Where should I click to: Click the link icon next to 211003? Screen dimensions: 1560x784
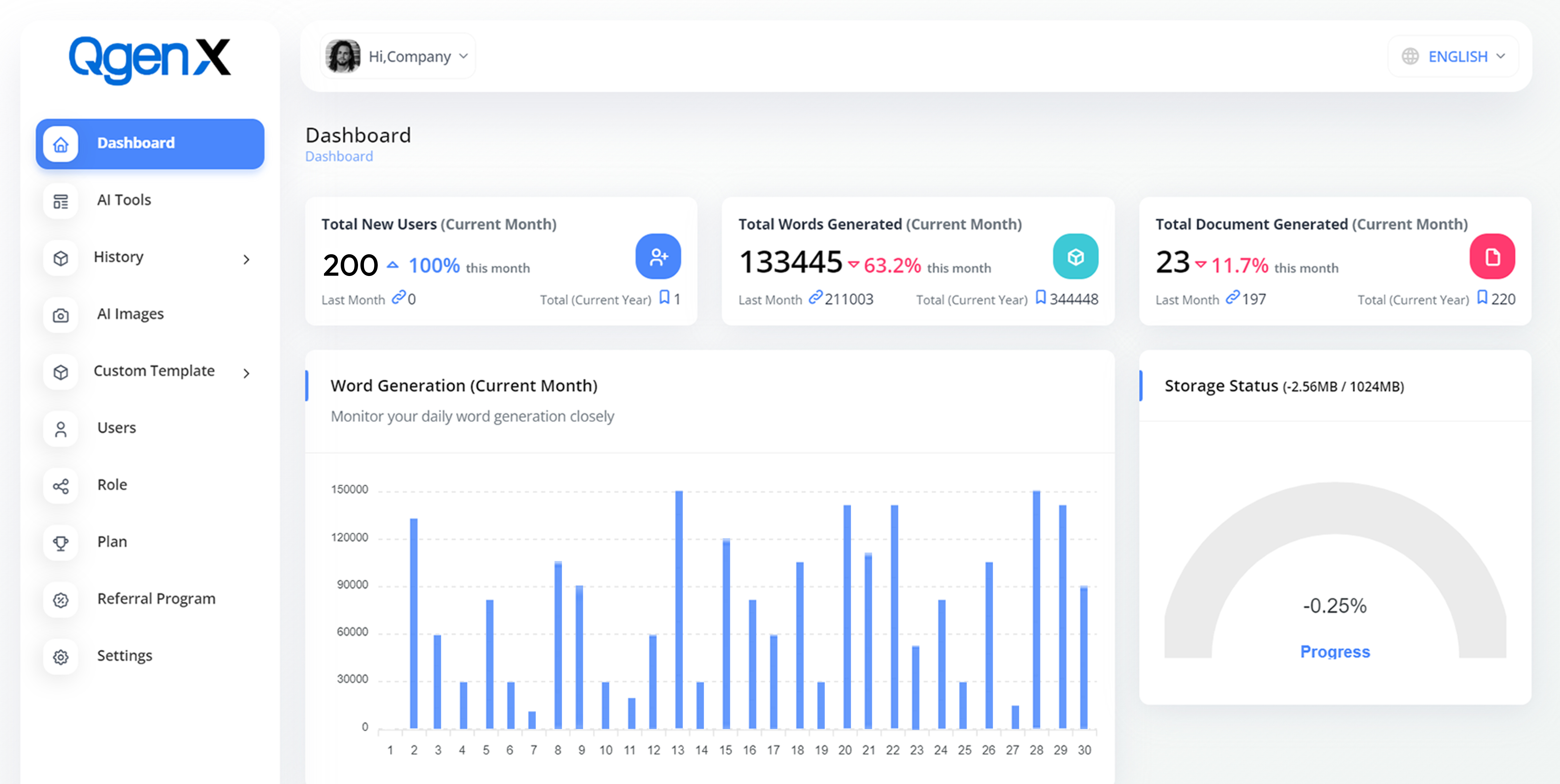[816, 297]
